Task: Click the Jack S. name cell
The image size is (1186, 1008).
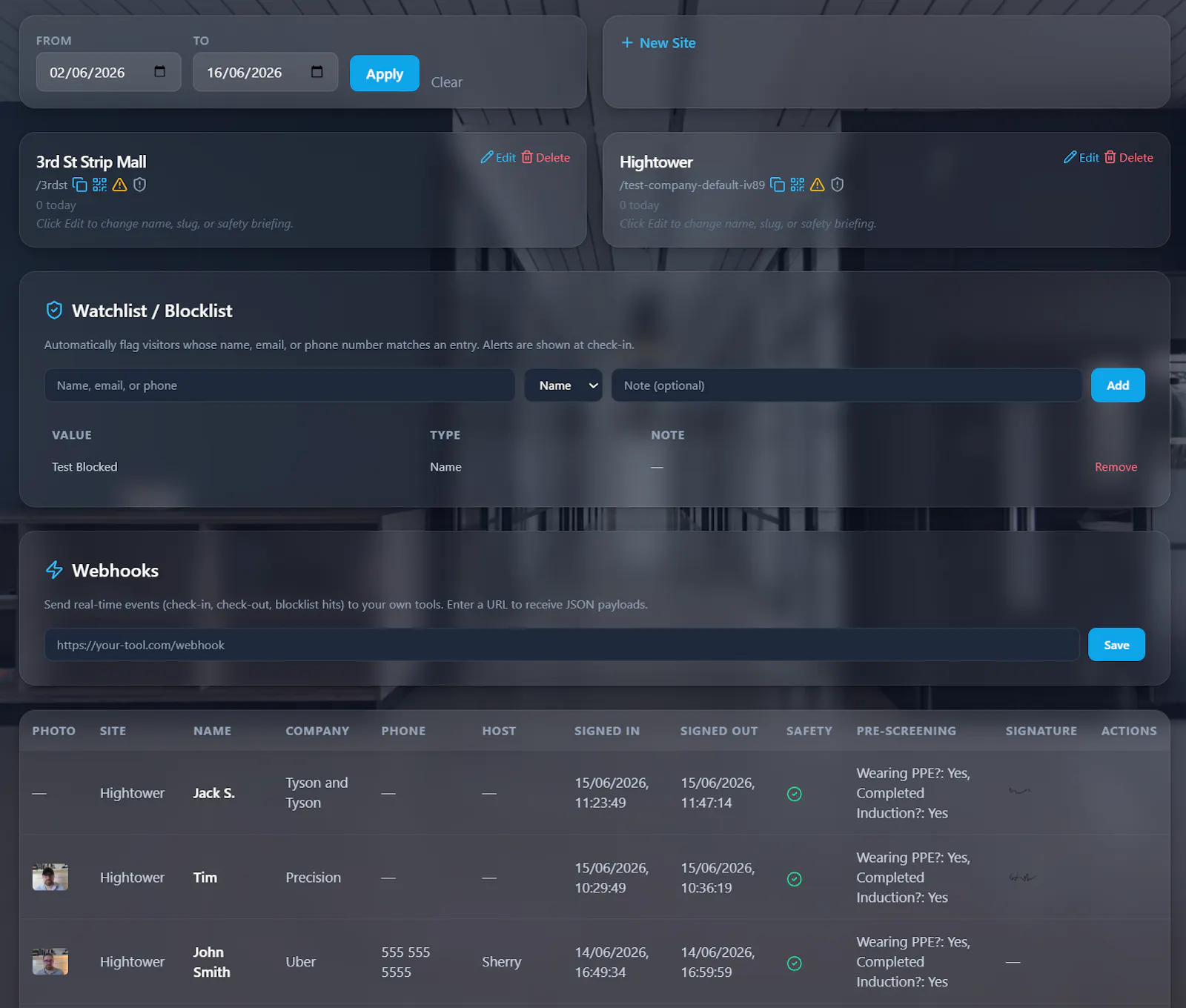Action: [x=214, y=793]
